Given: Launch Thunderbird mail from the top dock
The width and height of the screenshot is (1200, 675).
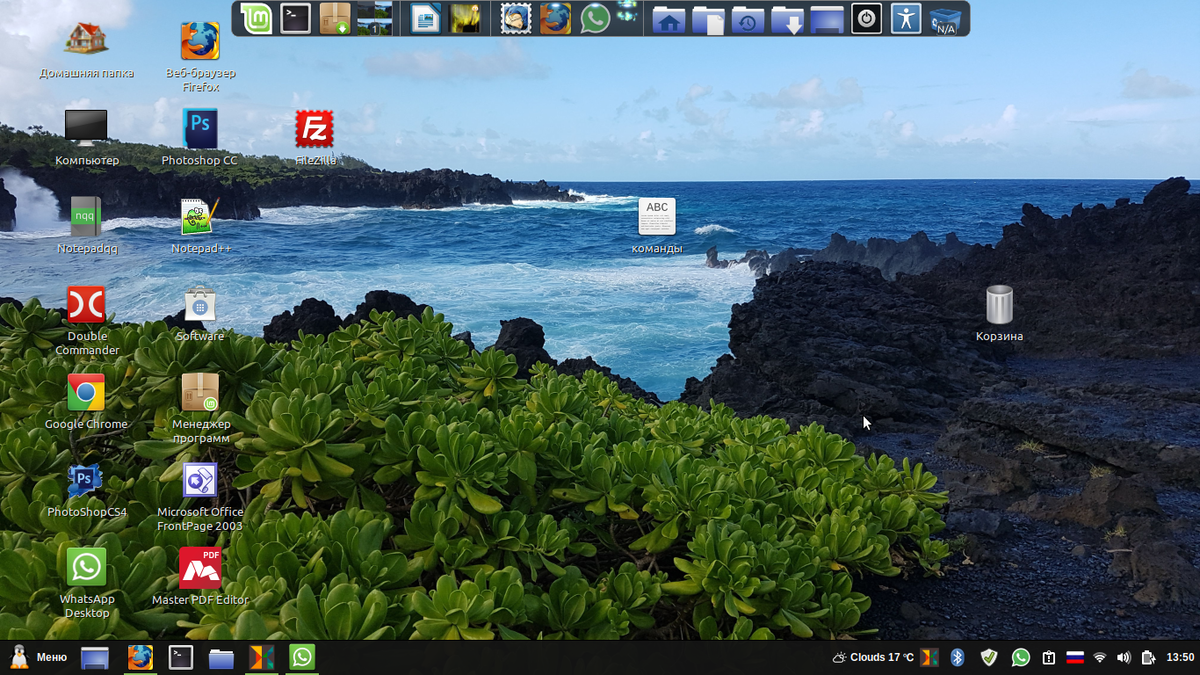Looking at the screenshot, I should (x=516, y=18).
